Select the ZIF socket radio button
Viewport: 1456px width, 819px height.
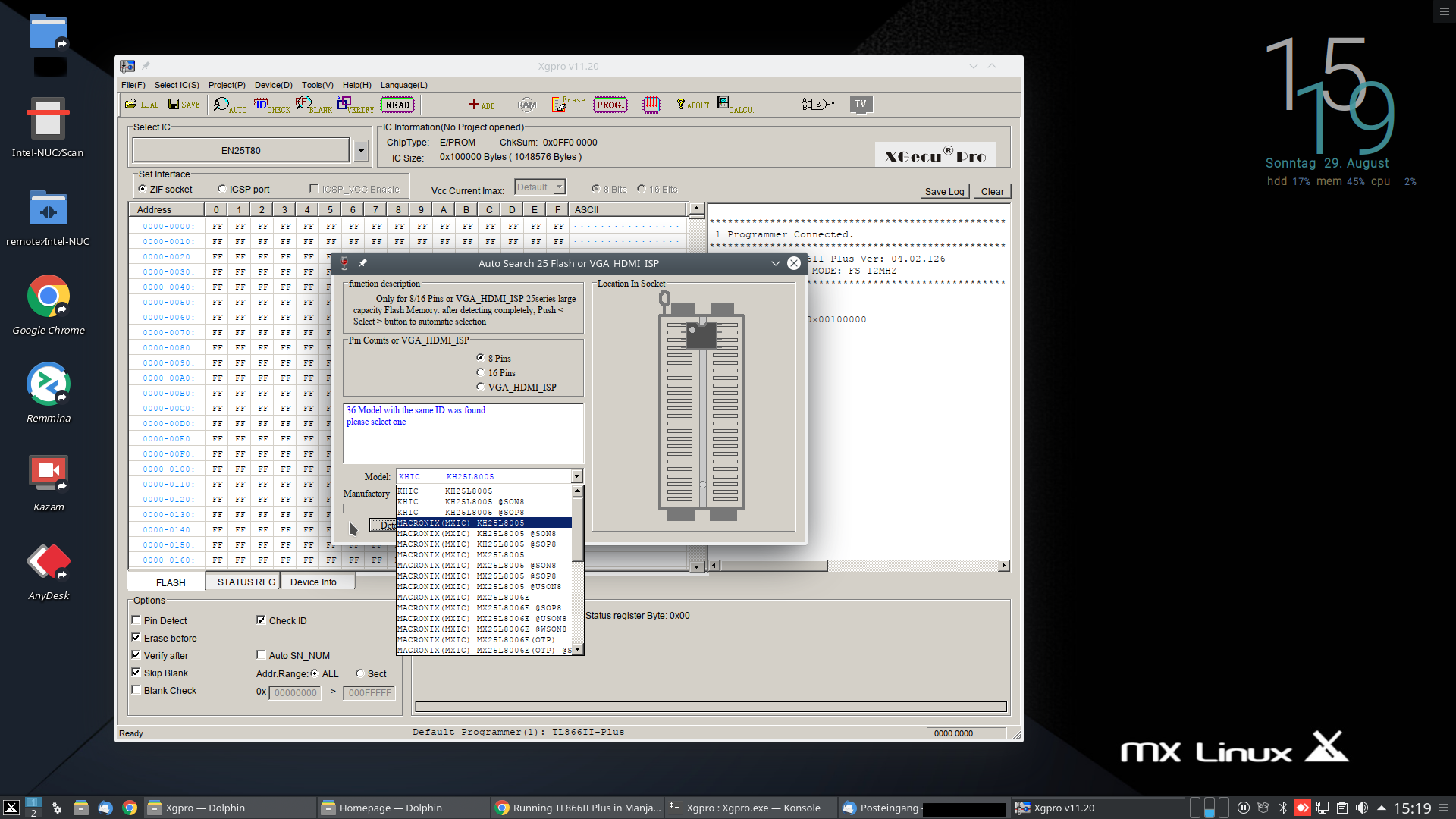click(142, 189)
